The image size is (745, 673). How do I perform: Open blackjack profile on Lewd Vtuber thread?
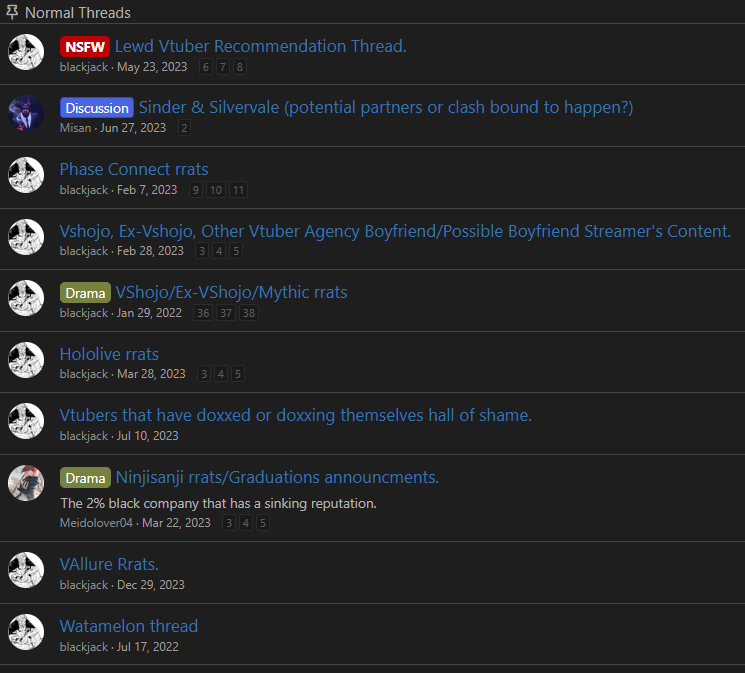pyautogui.click(x=84, y=67)
